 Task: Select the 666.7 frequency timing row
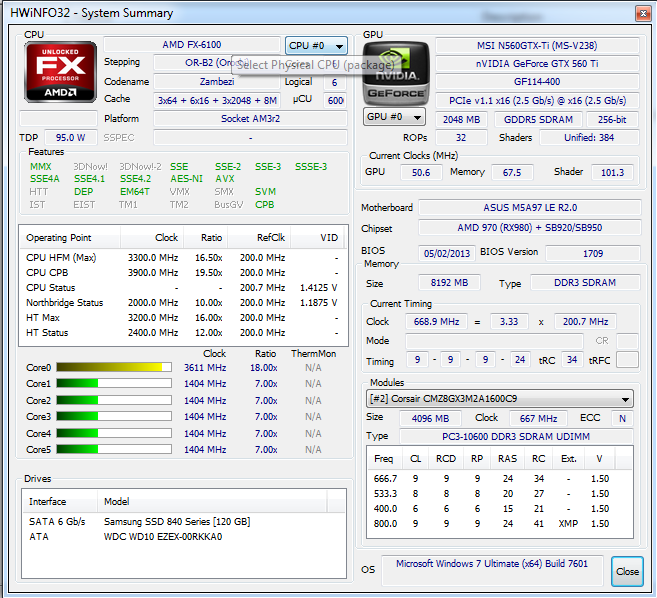(499, 479)
